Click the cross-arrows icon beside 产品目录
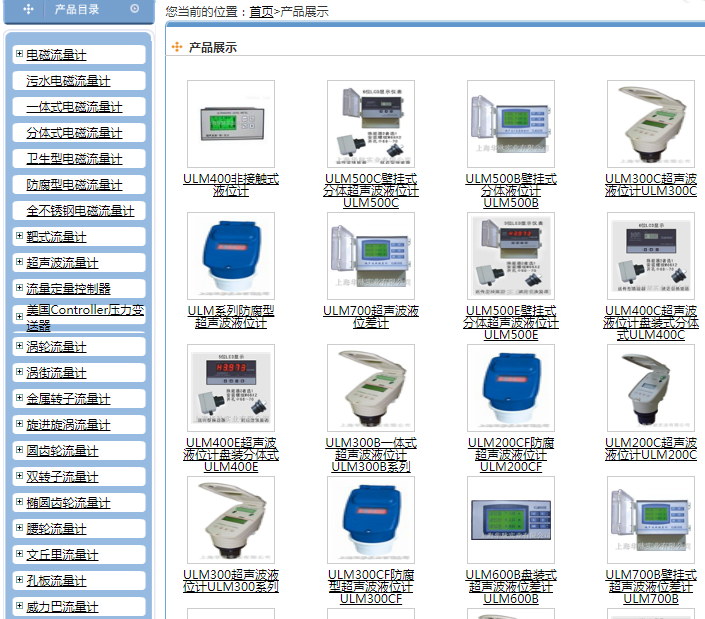The image size is (705, 619). pyautogui.click(x=28, y=9)
